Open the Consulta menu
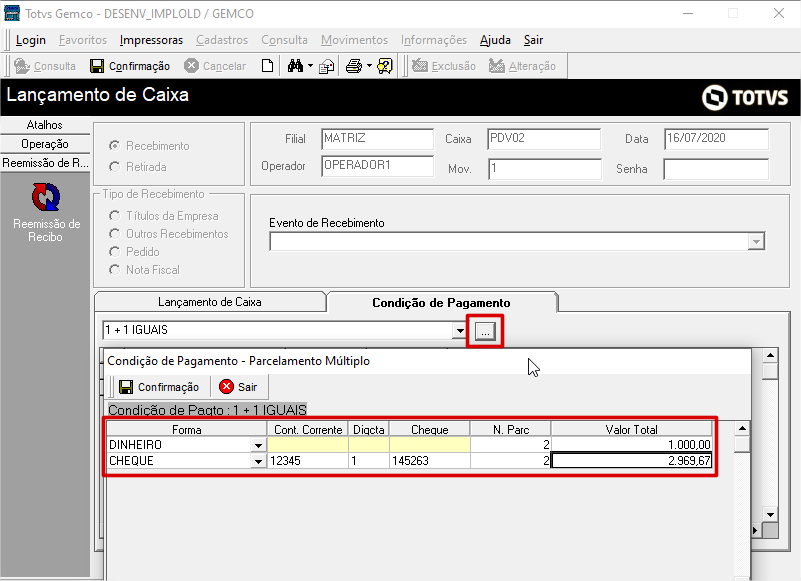 [x=285, y=40]
